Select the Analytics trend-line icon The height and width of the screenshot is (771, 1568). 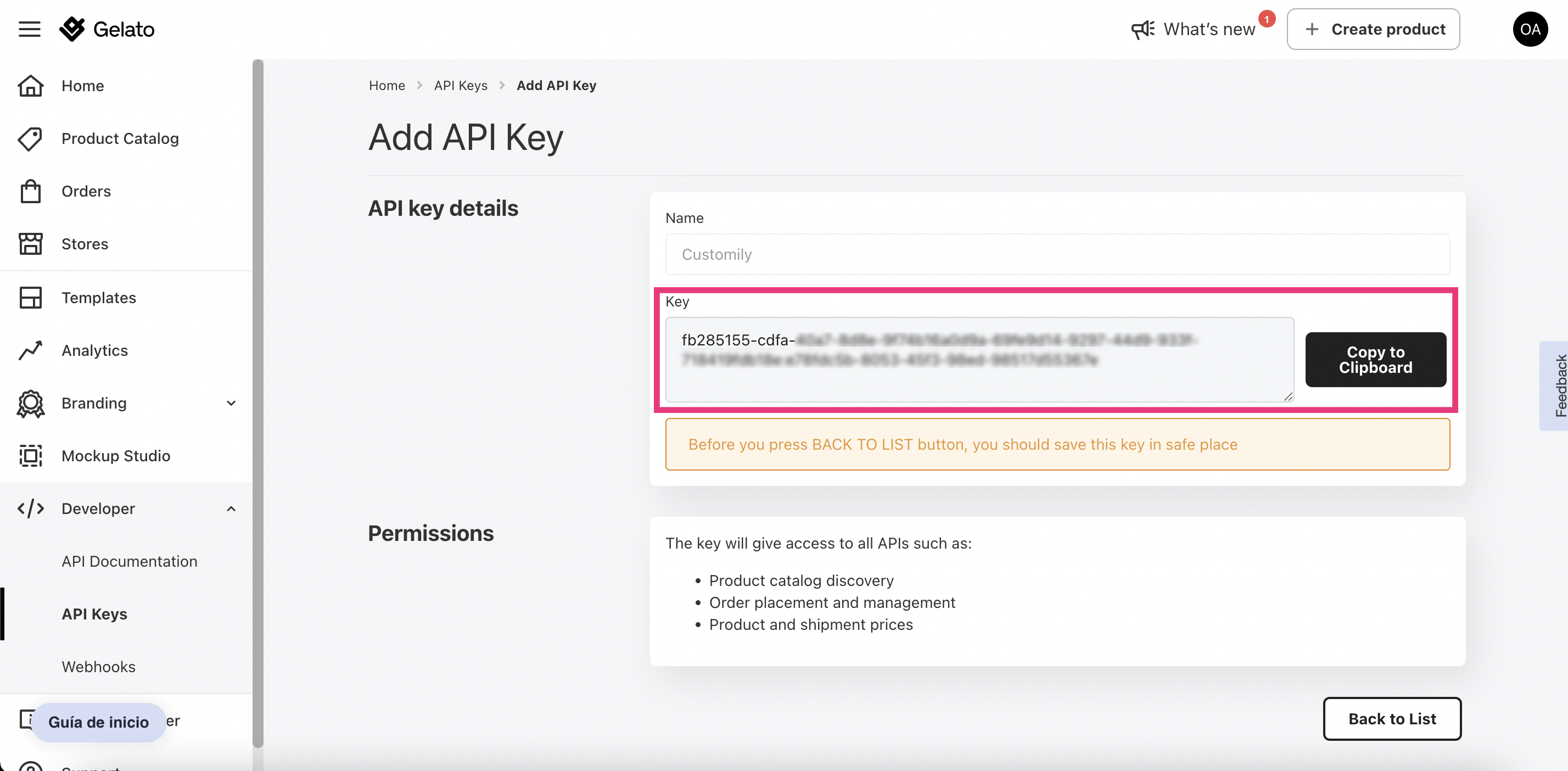[x=30, y=350]
